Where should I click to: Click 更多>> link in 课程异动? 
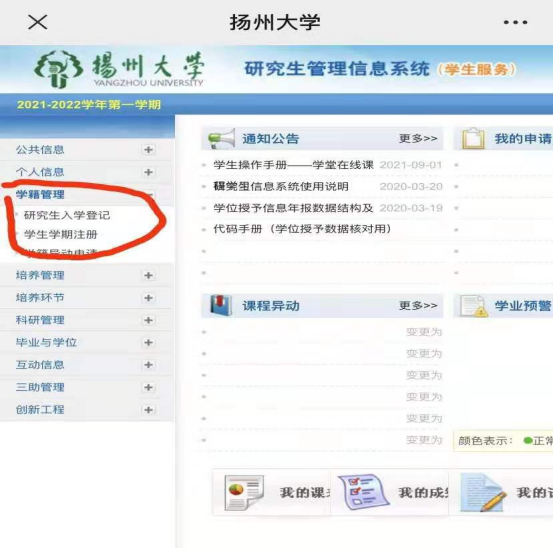[418, 305]
